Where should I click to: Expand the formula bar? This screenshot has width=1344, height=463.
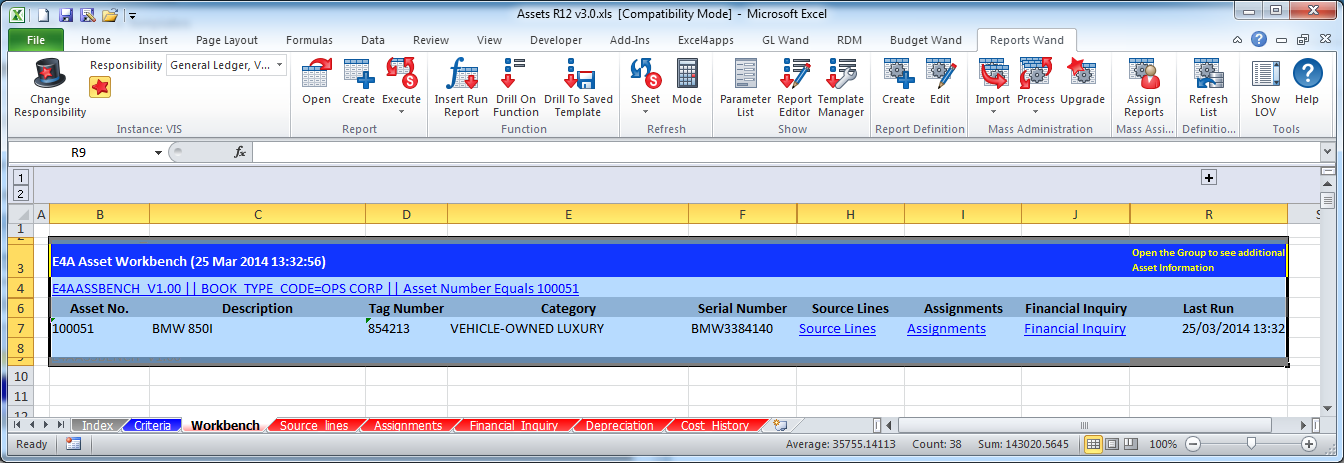1327,152
